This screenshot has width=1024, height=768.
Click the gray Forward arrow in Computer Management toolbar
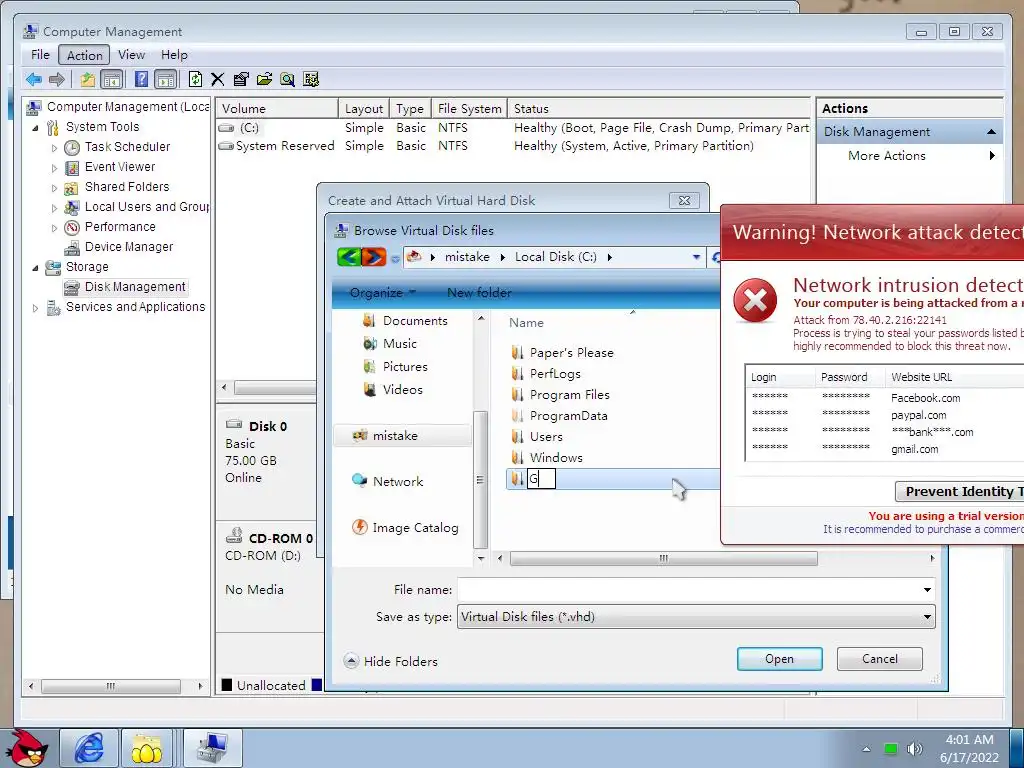tap(57, 80)
